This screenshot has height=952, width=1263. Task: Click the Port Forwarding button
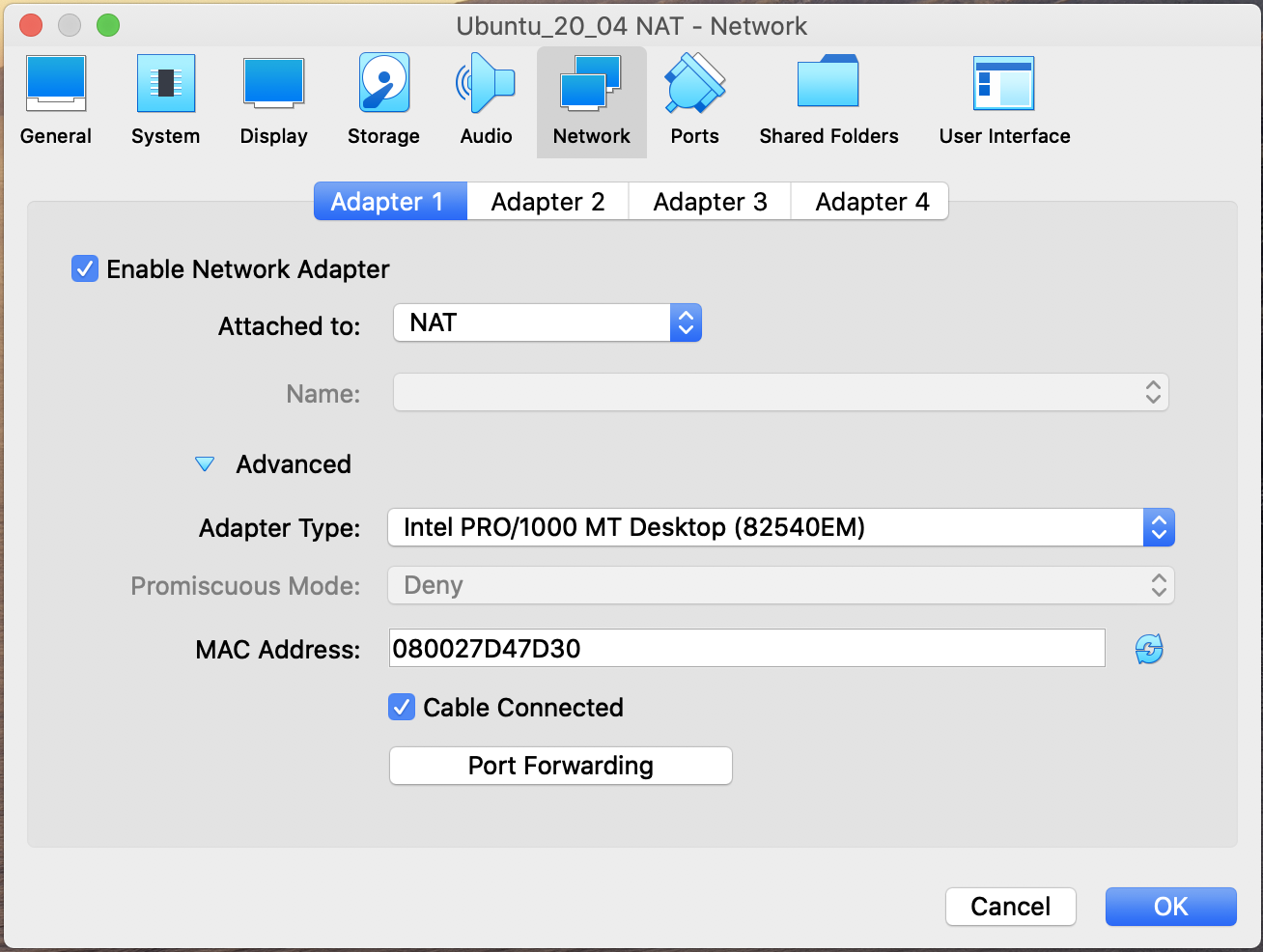pyautogui.click(x=560, y=766)
